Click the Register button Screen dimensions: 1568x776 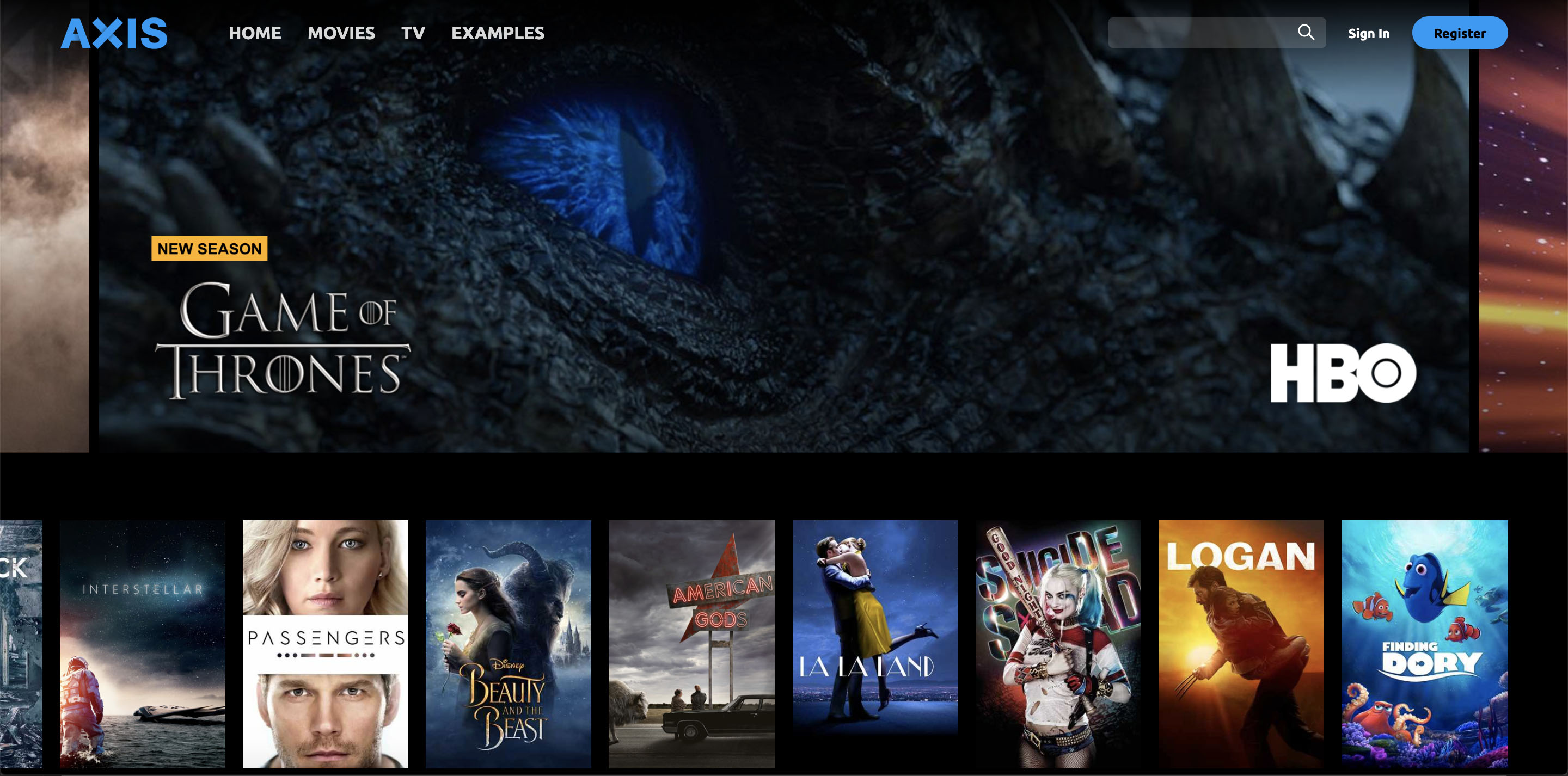1459,33
